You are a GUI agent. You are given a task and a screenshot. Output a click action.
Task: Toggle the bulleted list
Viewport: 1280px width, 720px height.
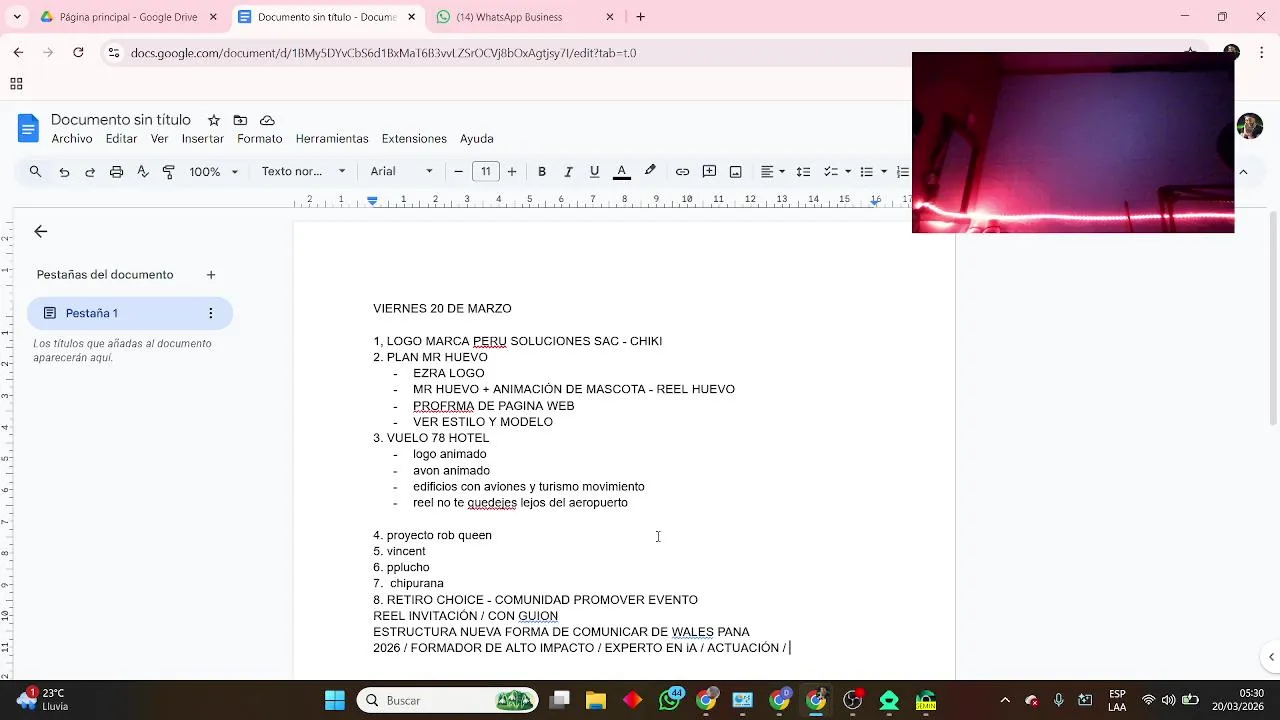coord(866,172)
